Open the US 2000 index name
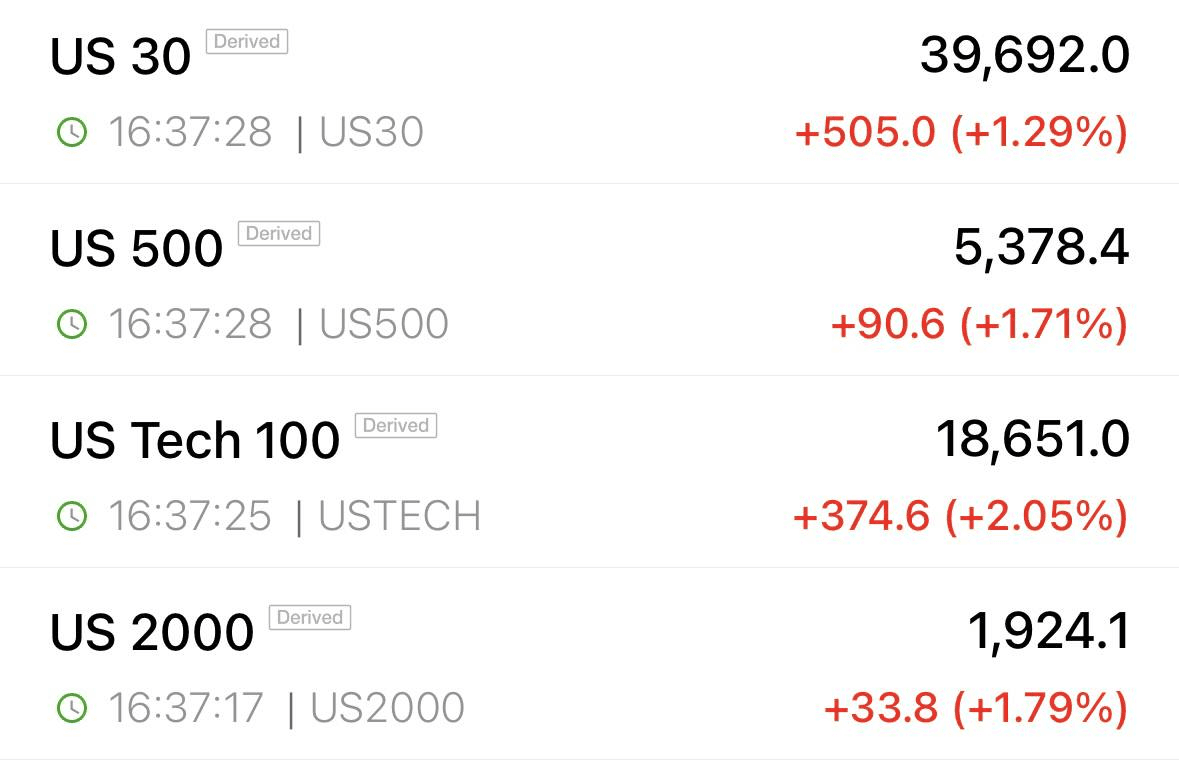The width and height of the screenshot is (1179, 772). click(152, 632)
